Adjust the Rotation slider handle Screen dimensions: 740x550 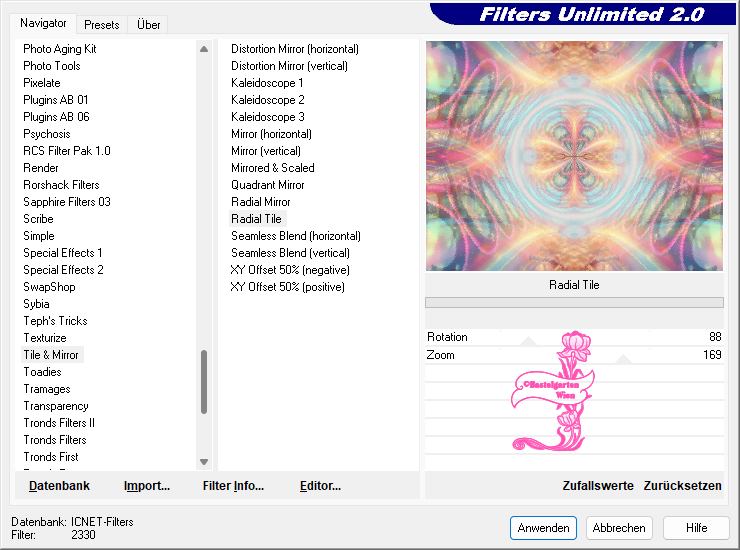(528, 341)
